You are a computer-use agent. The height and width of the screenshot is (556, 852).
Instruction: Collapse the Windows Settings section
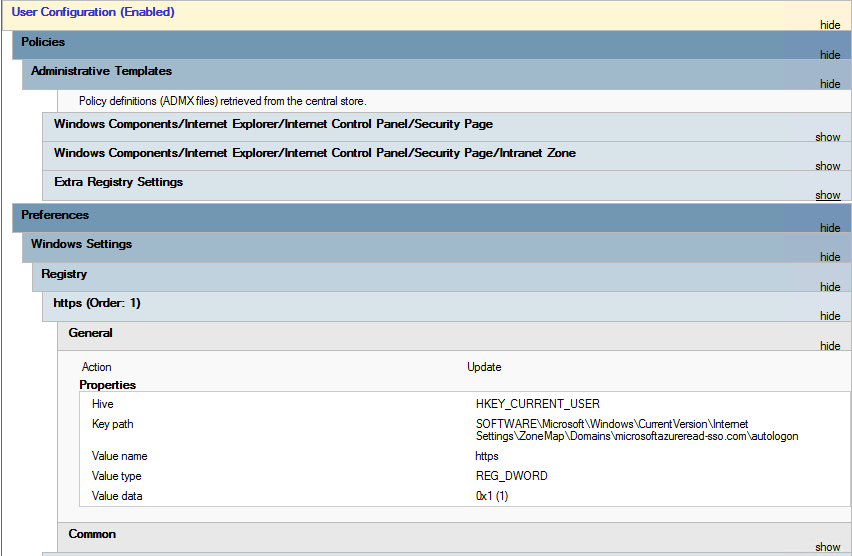[x=829, y=257]
